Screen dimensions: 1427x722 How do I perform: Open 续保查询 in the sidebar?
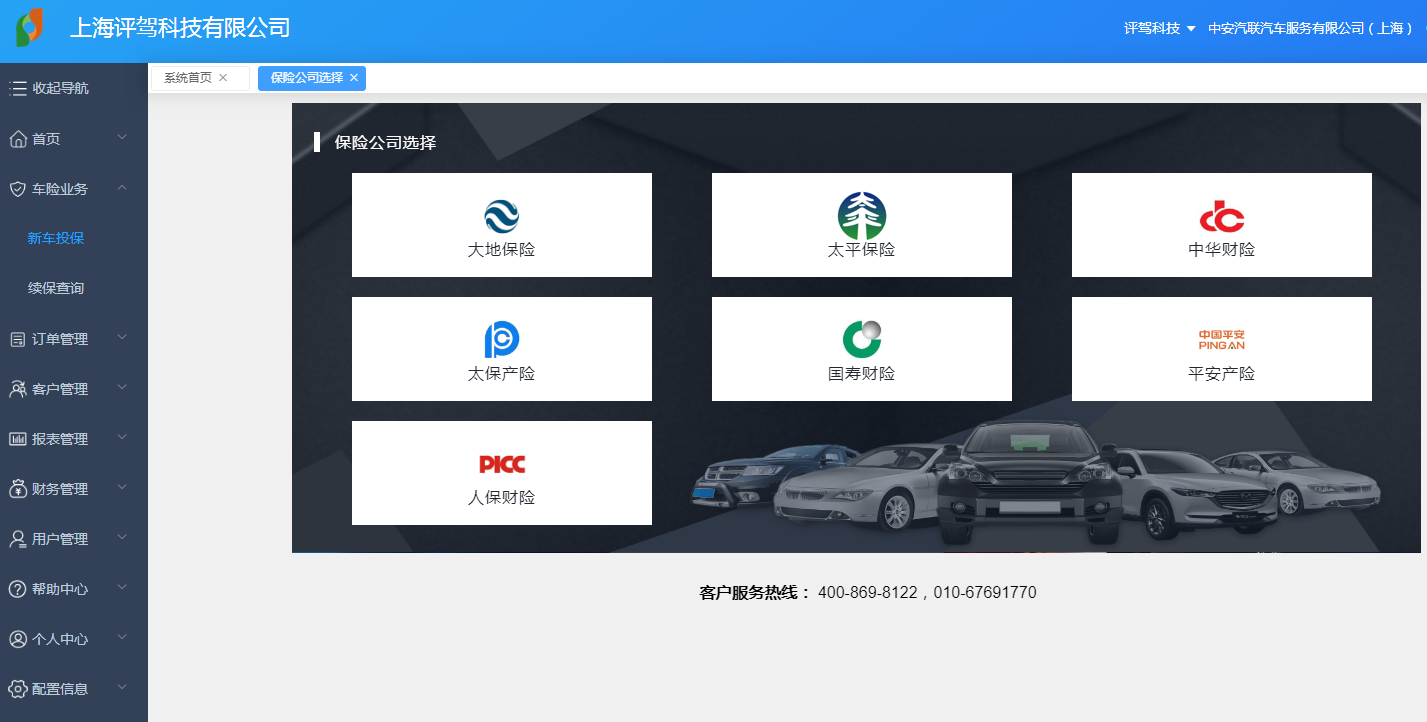pos(56,288)
